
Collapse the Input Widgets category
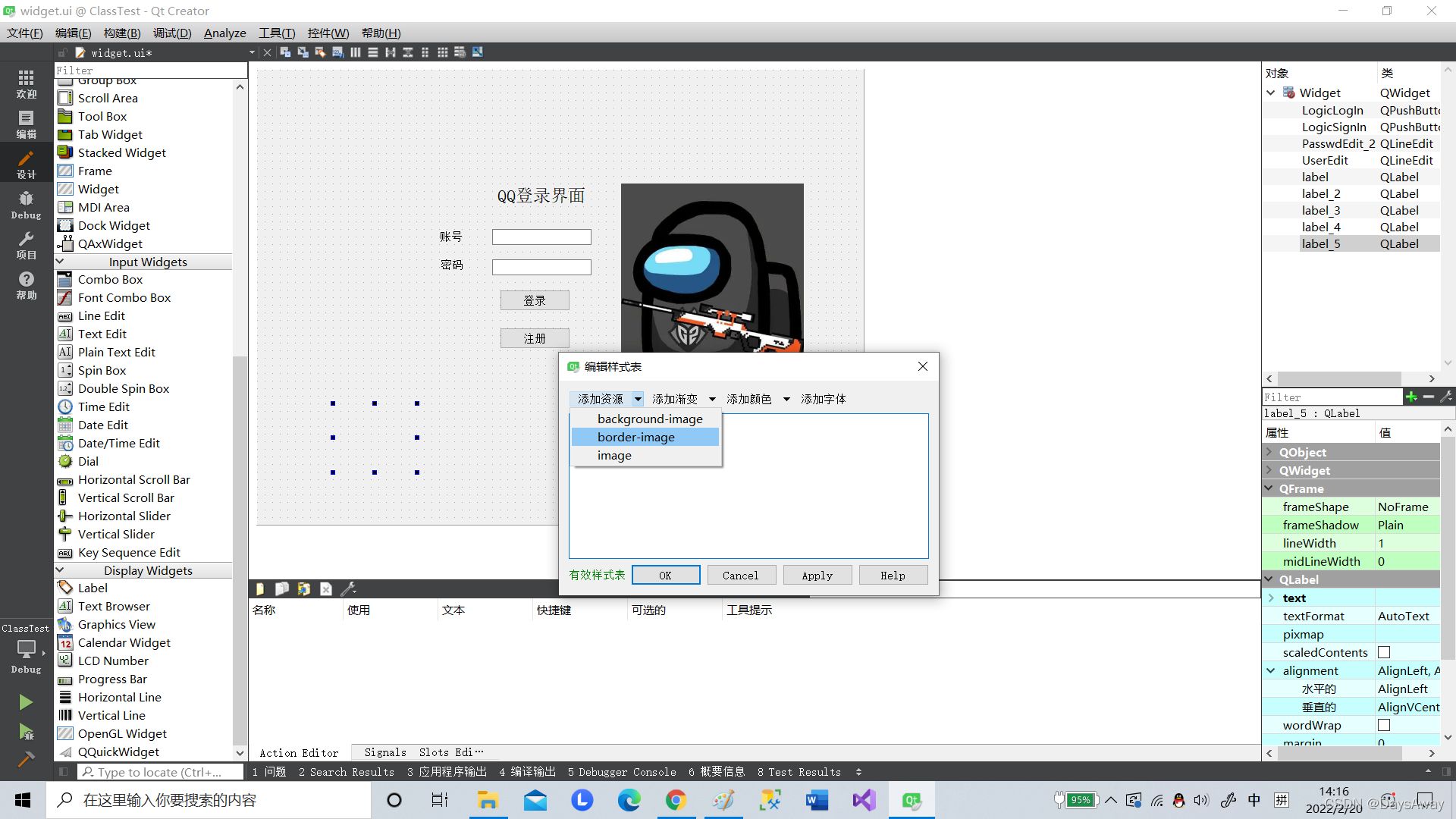pyautogui.click(x=60, y=262)
